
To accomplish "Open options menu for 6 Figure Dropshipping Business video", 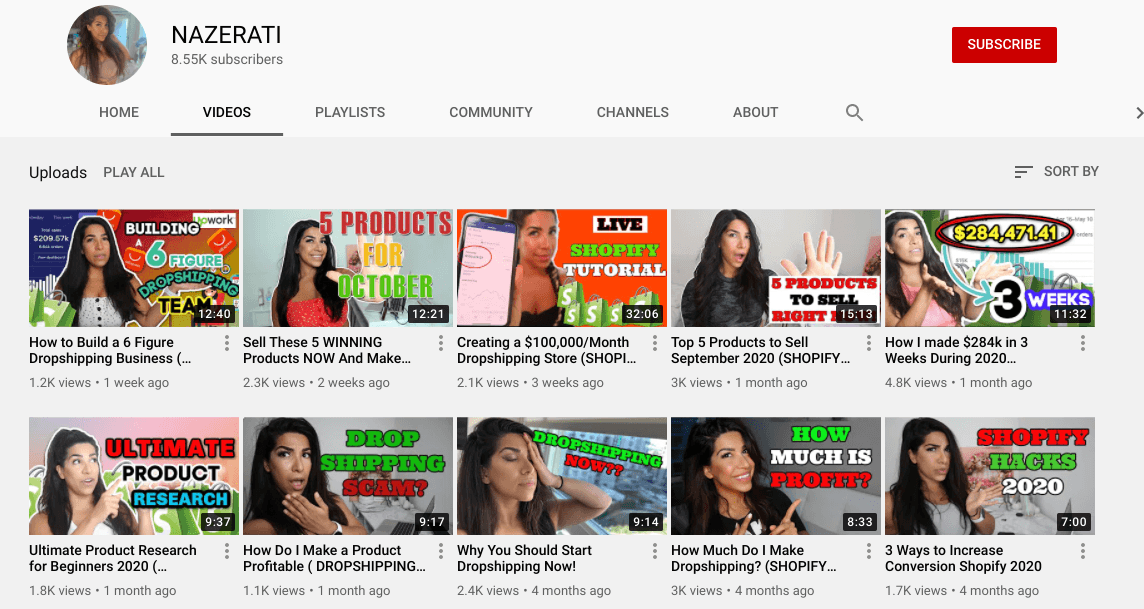I will tap(227, 343).
